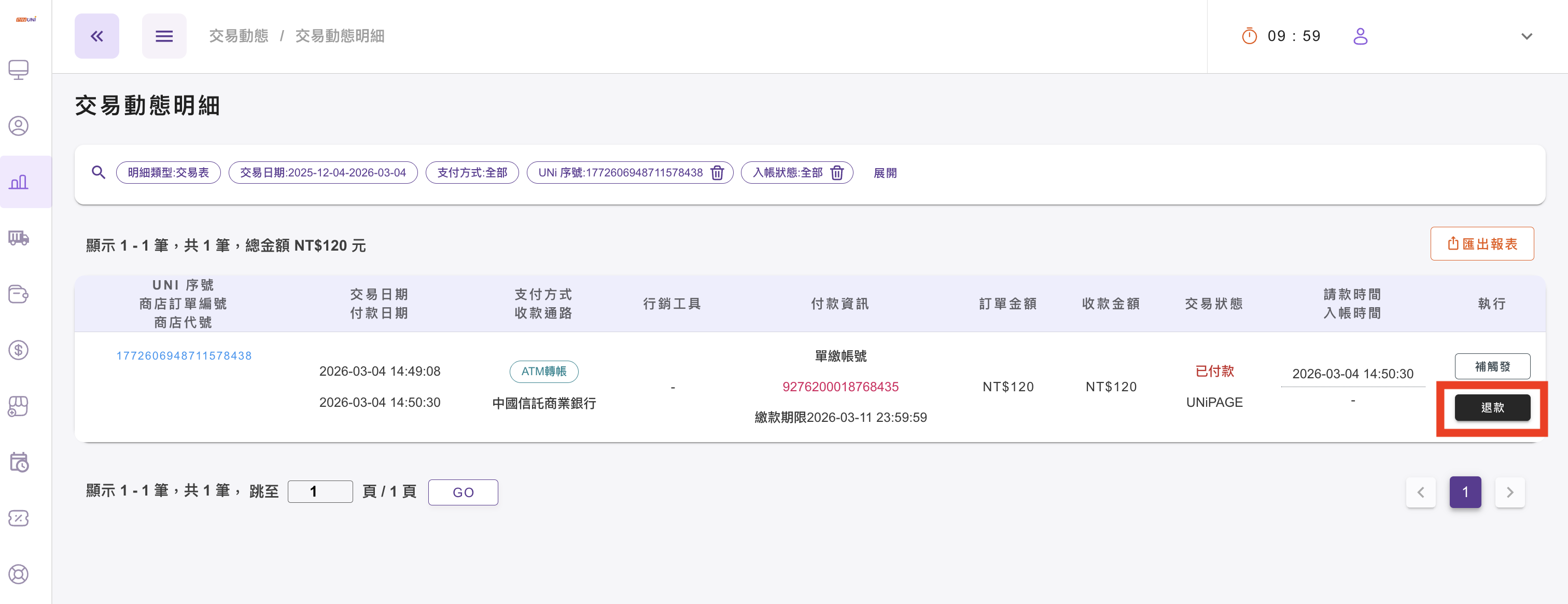Collapse the sidebar using the double-chevron icon
Screen dimensions: 1568x604
[96, 36]
